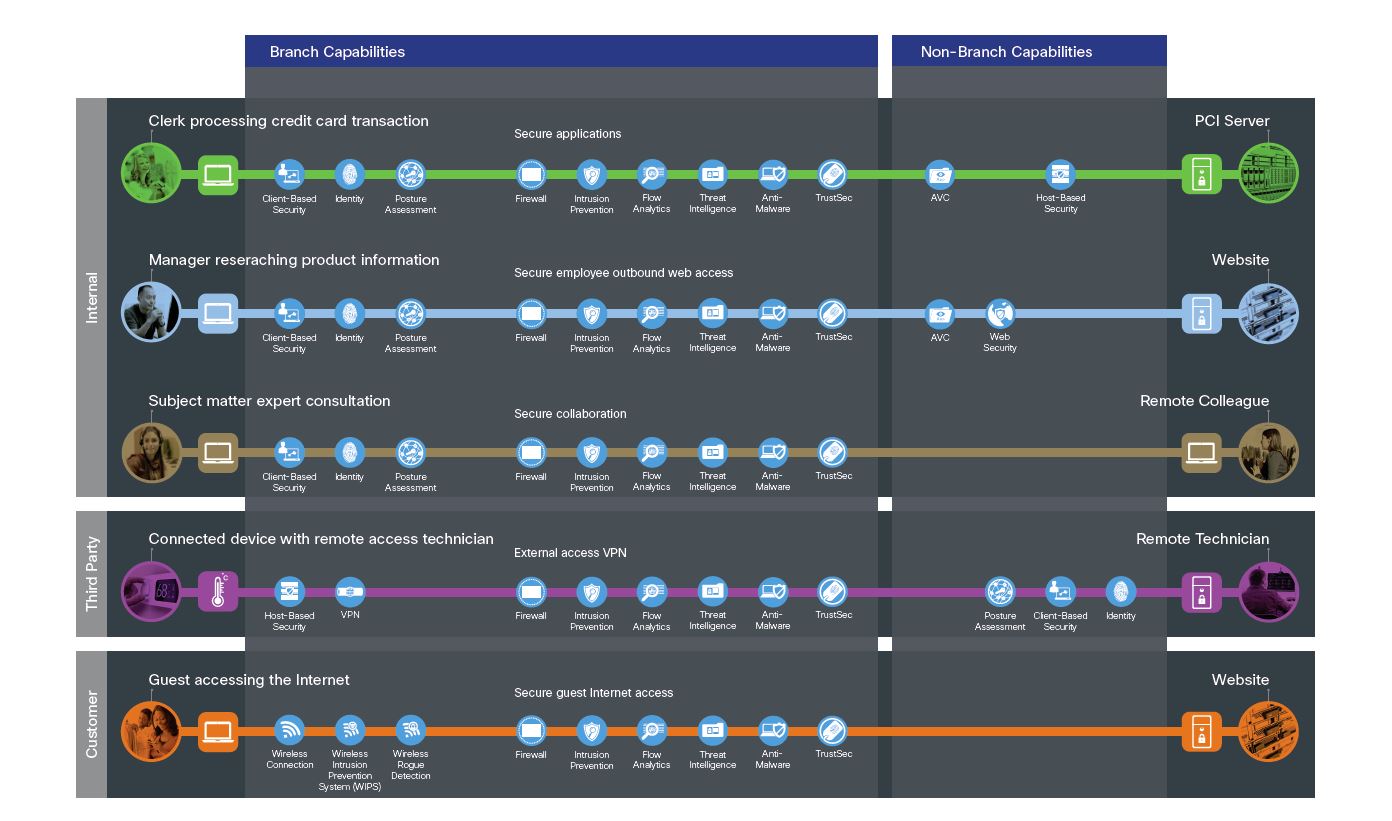The width and height of the screenshot is (1392, 821).
Task: Click the 'Secure guest Internet access' label
Action: pos(593,693)
